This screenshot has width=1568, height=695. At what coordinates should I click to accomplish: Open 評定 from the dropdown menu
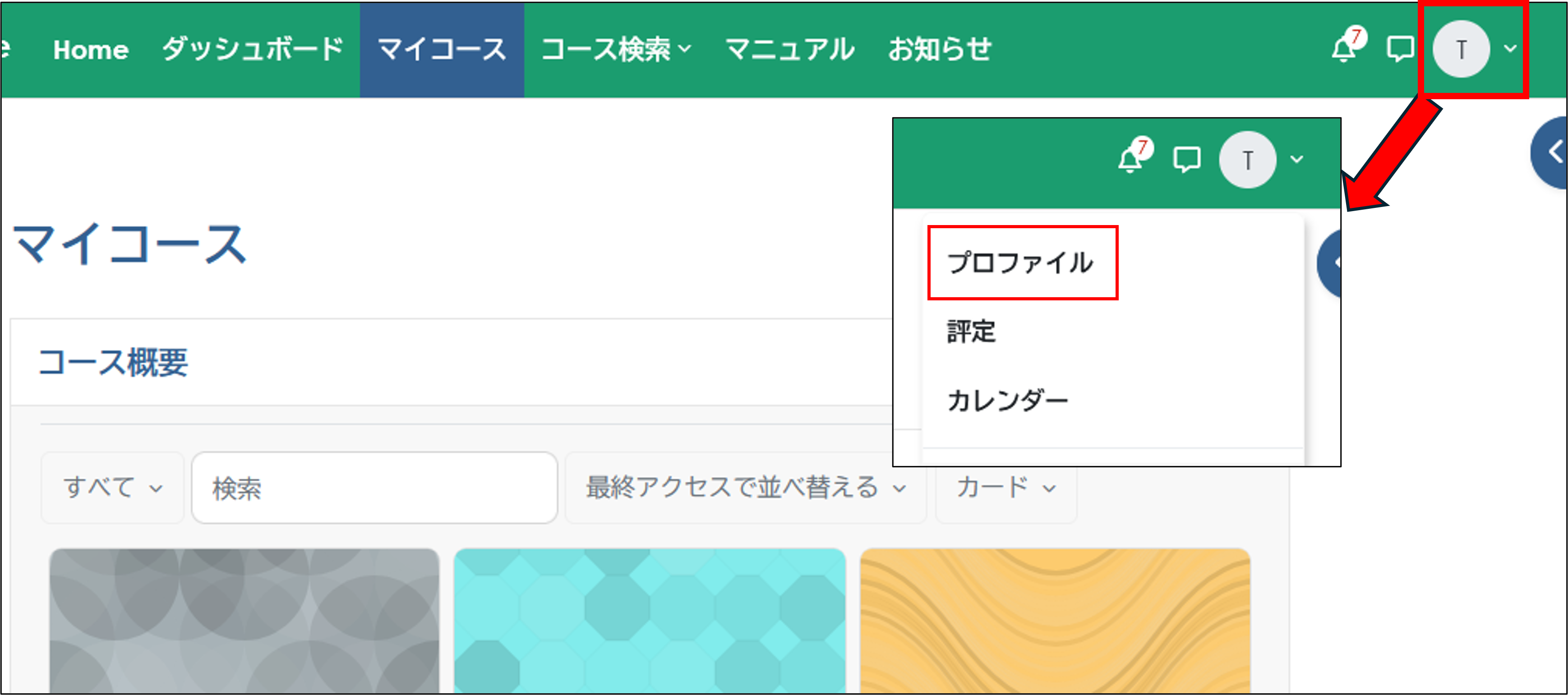970,331
